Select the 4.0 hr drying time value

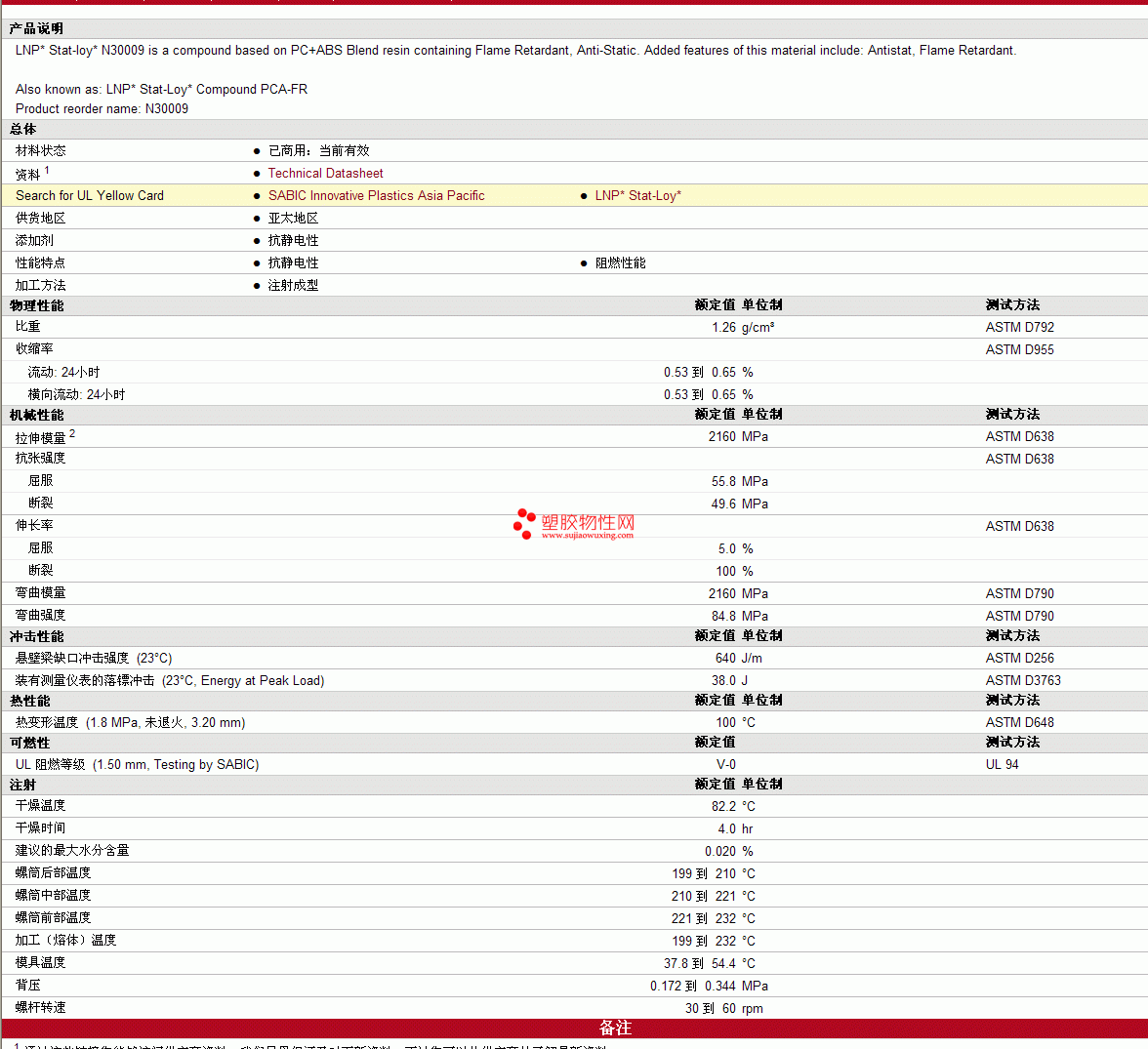[735, 829]
